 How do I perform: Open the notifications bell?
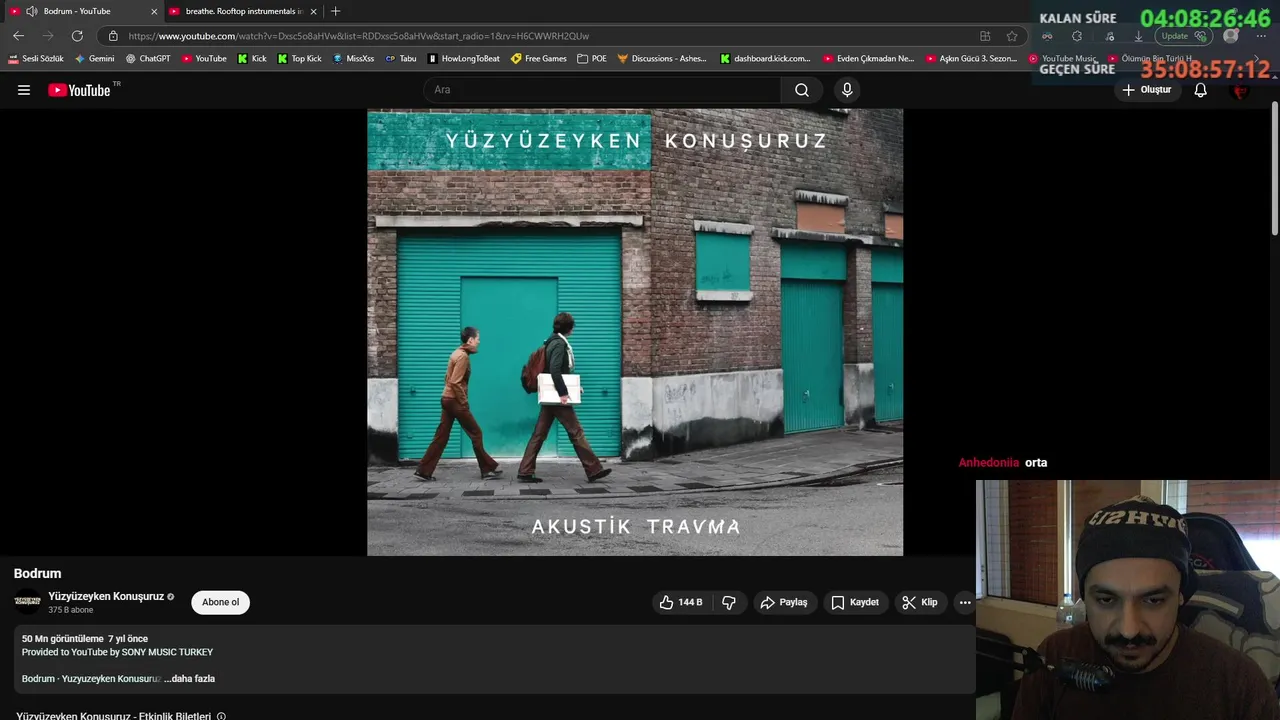point(1201,90)
